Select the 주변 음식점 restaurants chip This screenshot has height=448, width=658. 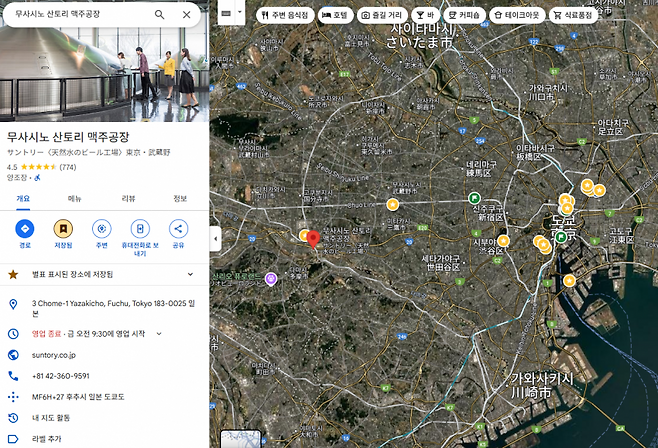coord(284,16)
